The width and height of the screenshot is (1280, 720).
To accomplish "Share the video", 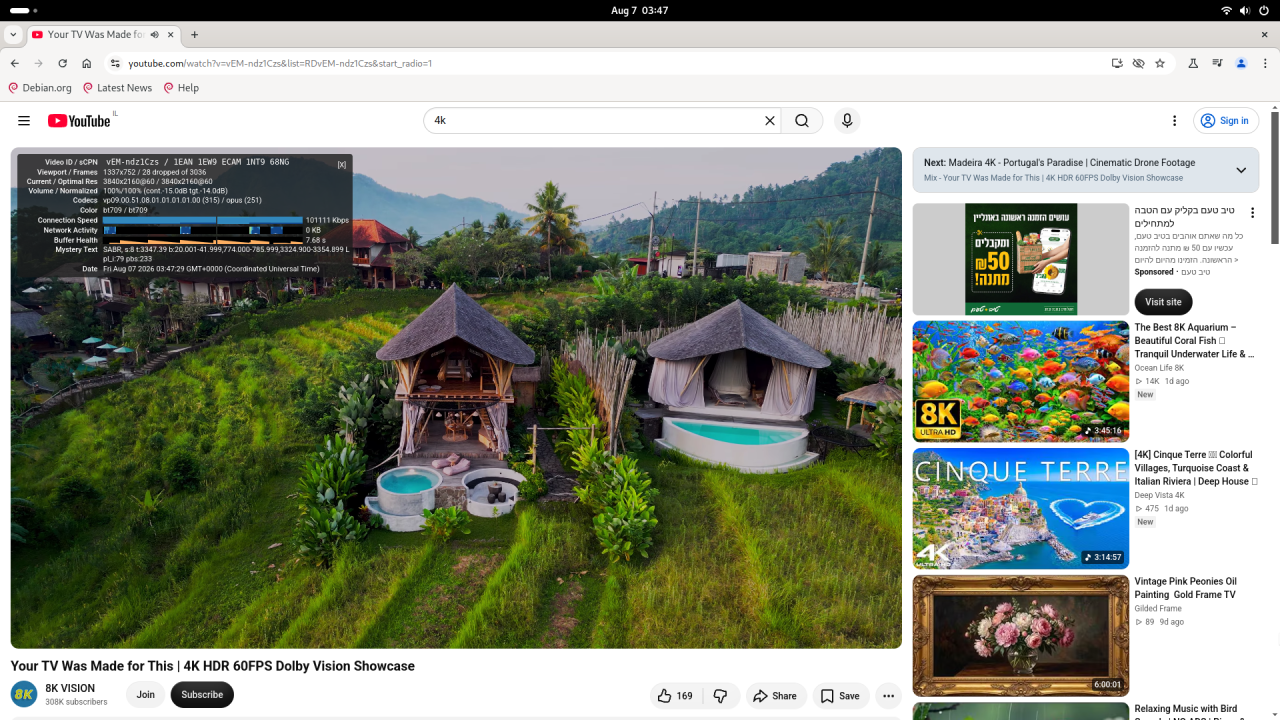I will 775,696.
